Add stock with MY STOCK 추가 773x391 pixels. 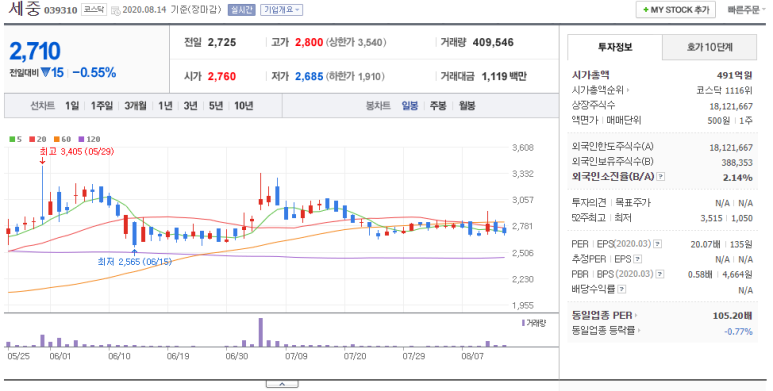(x=675, y=9)
